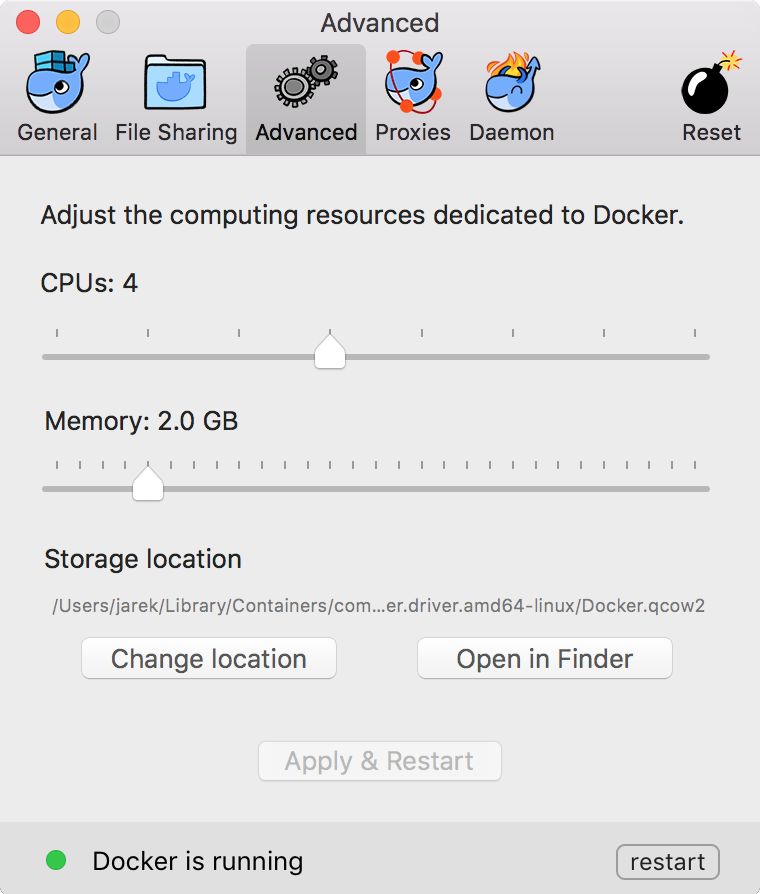The width and height of the screenshot is (760, 894).
Task: Click the restart button in status bar
Action: point(668,862)
